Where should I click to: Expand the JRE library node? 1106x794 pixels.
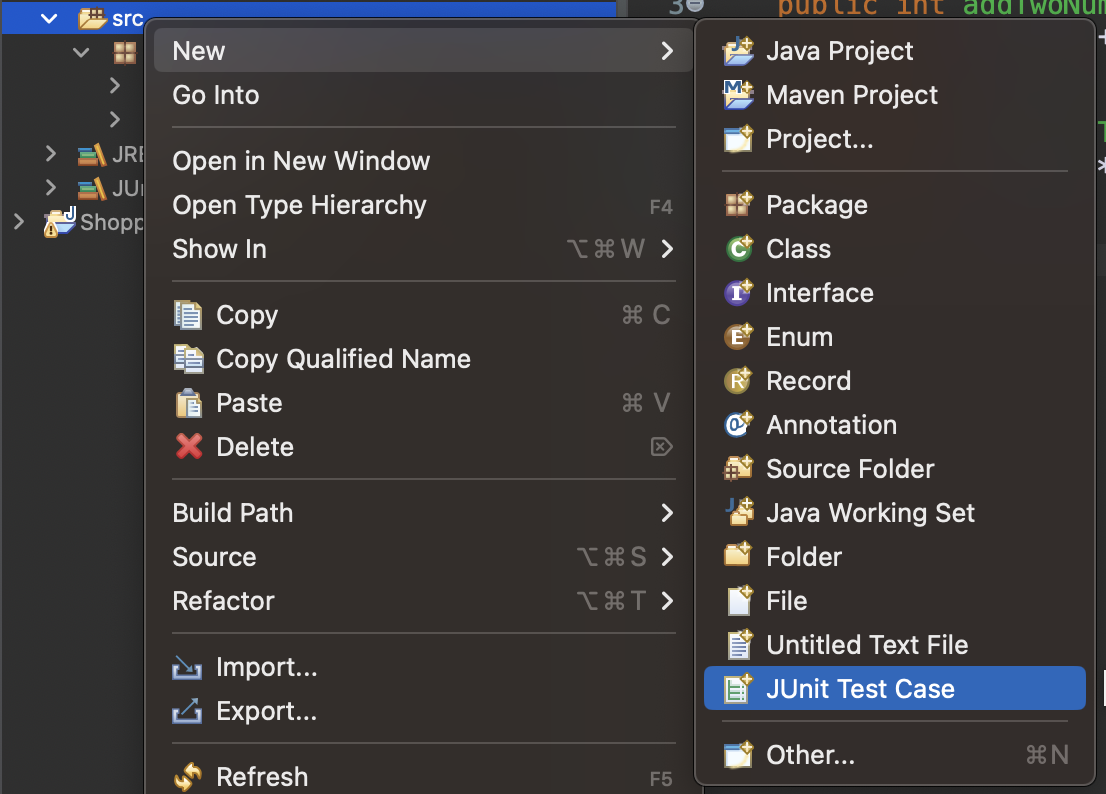[x=50, y=153]
